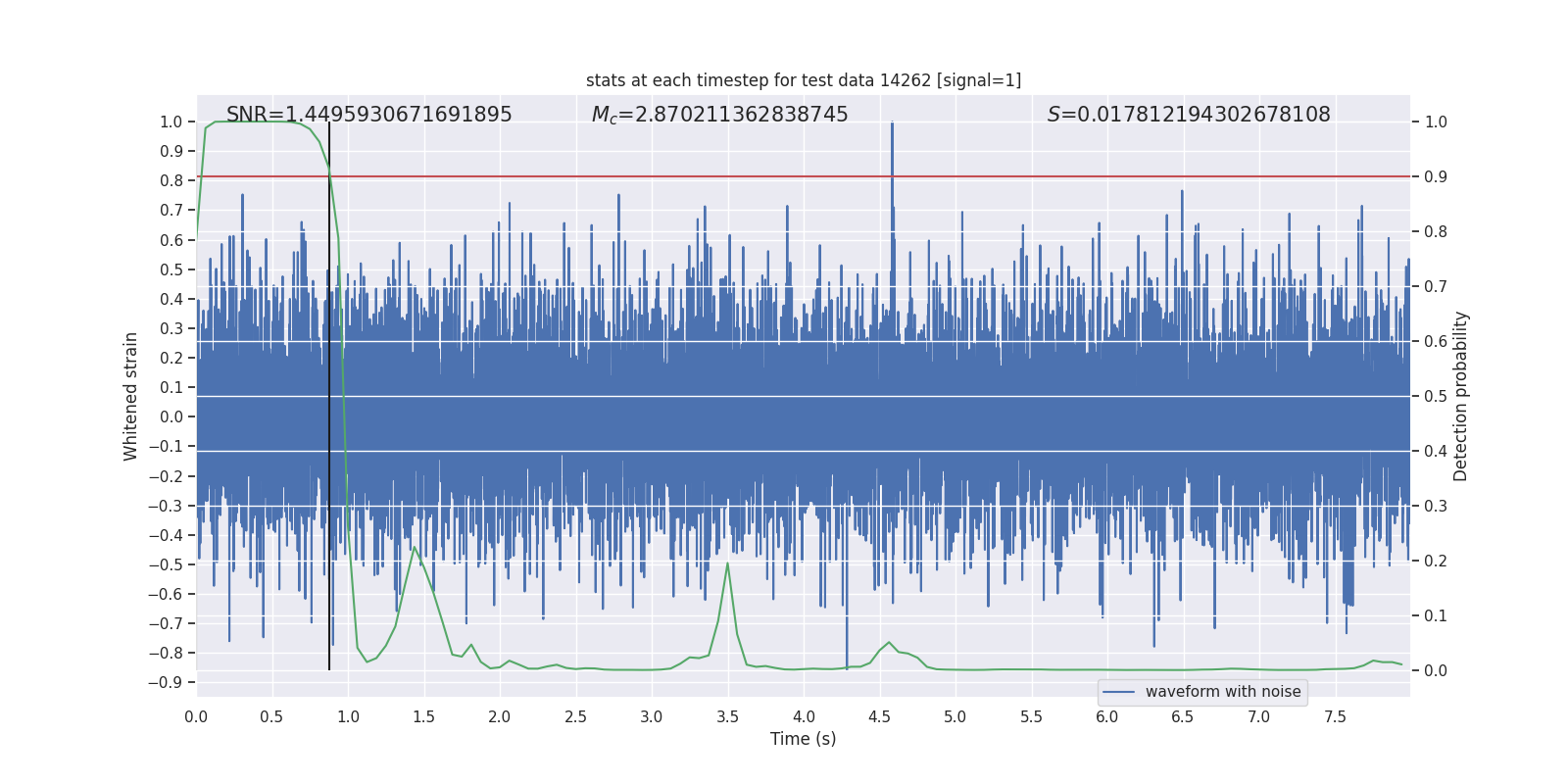Click the 2.0 tick on the Time axis

[x=500, y=717]
